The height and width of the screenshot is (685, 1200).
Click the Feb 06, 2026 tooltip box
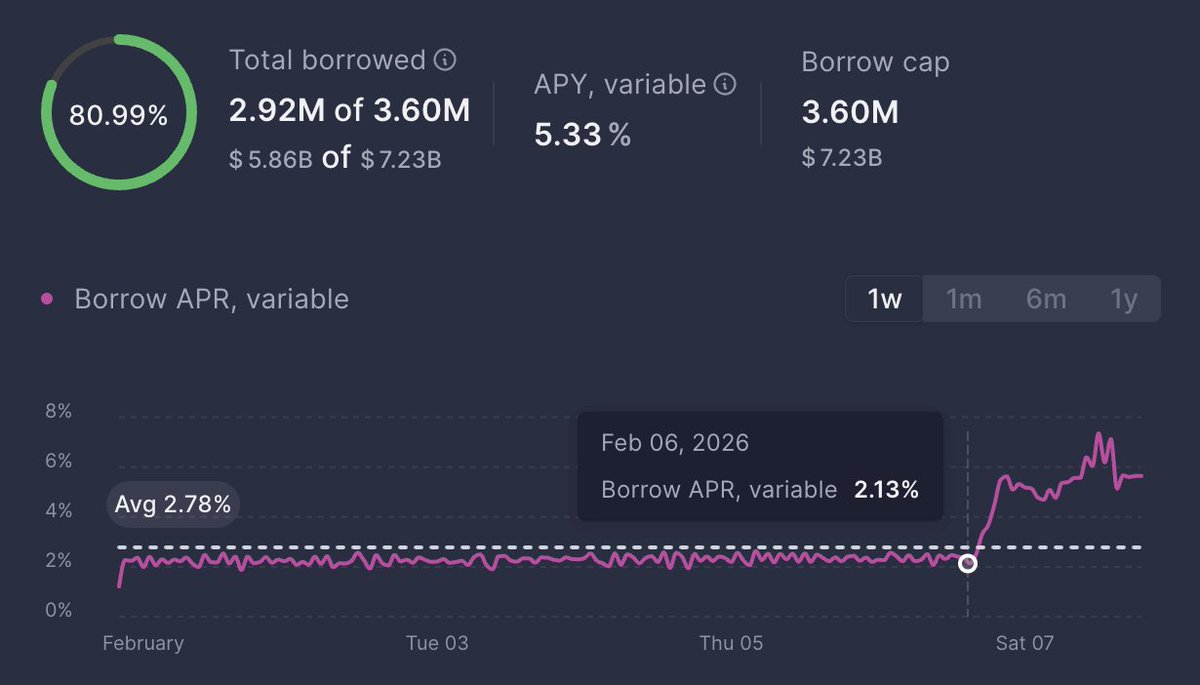pyautogui.click(x=760, y=466)
